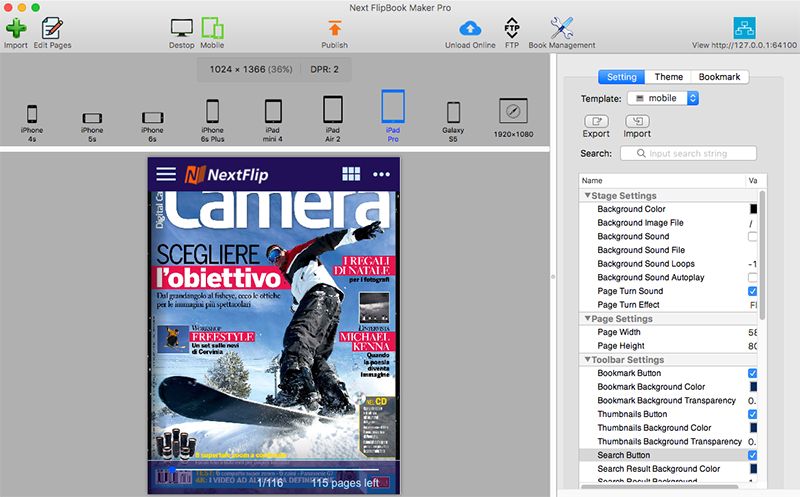The width and height of the screenshot is (800, 497).
Task: Switch to the Setting tab
Action: click(x=621, y=77)
